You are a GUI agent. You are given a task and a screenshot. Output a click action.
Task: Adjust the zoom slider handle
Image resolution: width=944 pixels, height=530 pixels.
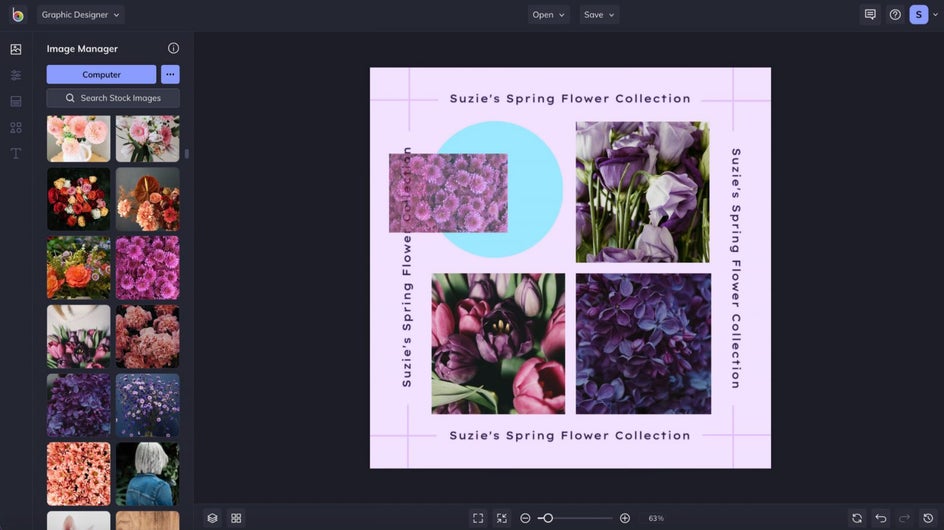click(x=548, y=518)
